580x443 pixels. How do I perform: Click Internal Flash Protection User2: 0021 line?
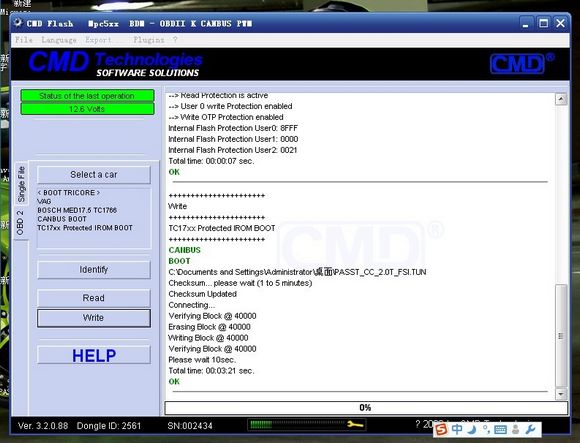click(233, 150)
